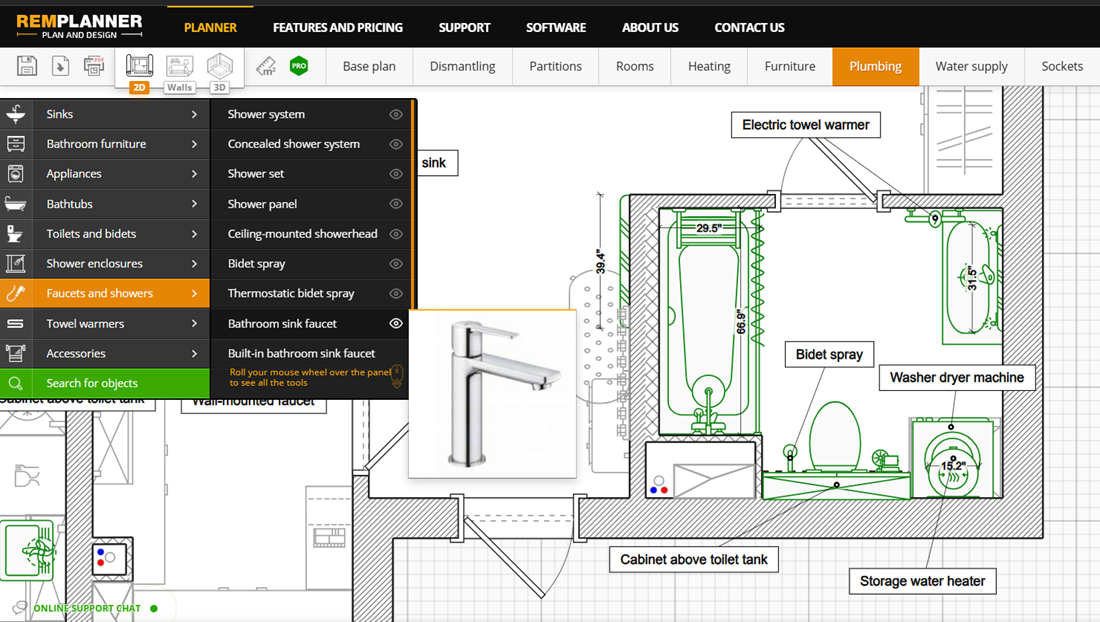Image resolution: width=1100 pixels, height=622 pixels.
Task: Switch to the Partitions tab
Action: click(556, 67)
